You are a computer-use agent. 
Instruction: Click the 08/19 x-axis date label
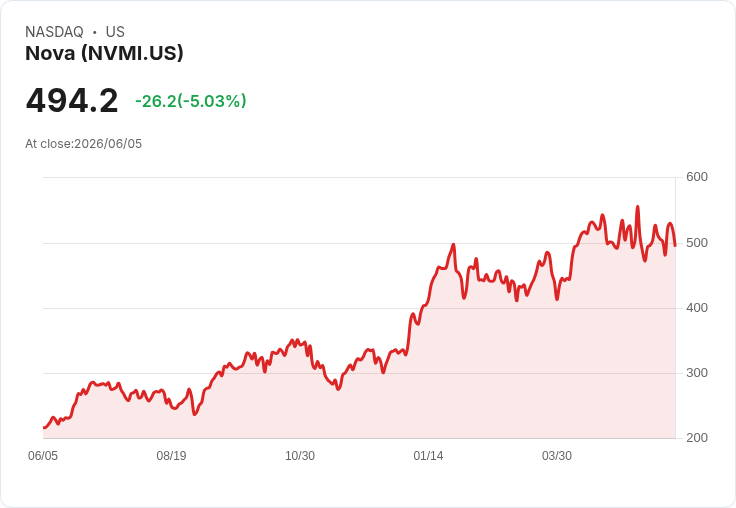pos(171,456)
